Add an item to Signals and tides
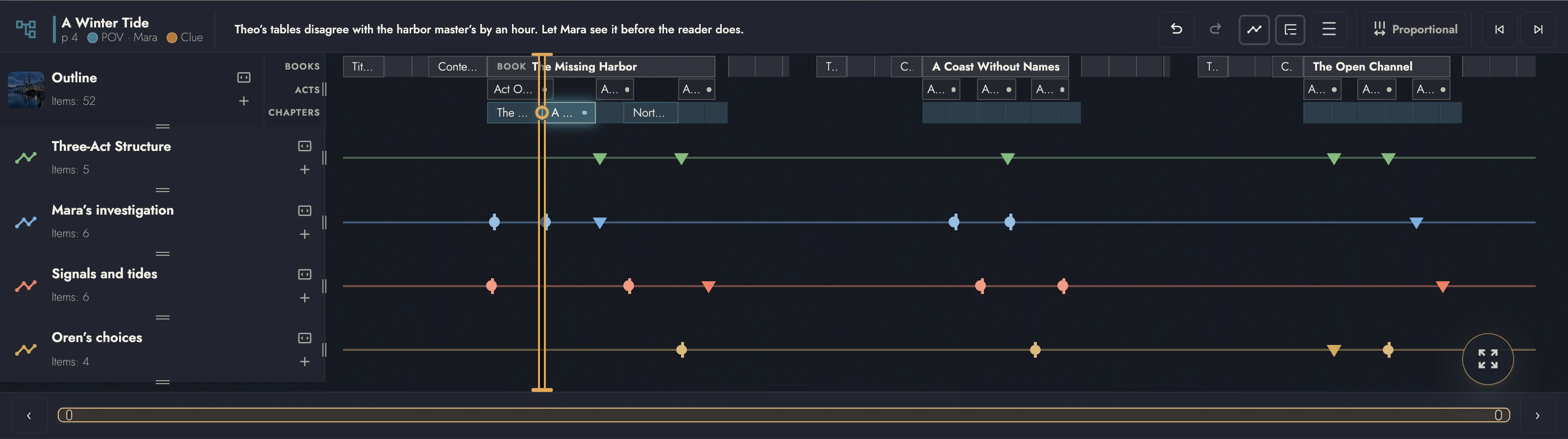Screen dimensions: 1568x439 tap(304, 298)
